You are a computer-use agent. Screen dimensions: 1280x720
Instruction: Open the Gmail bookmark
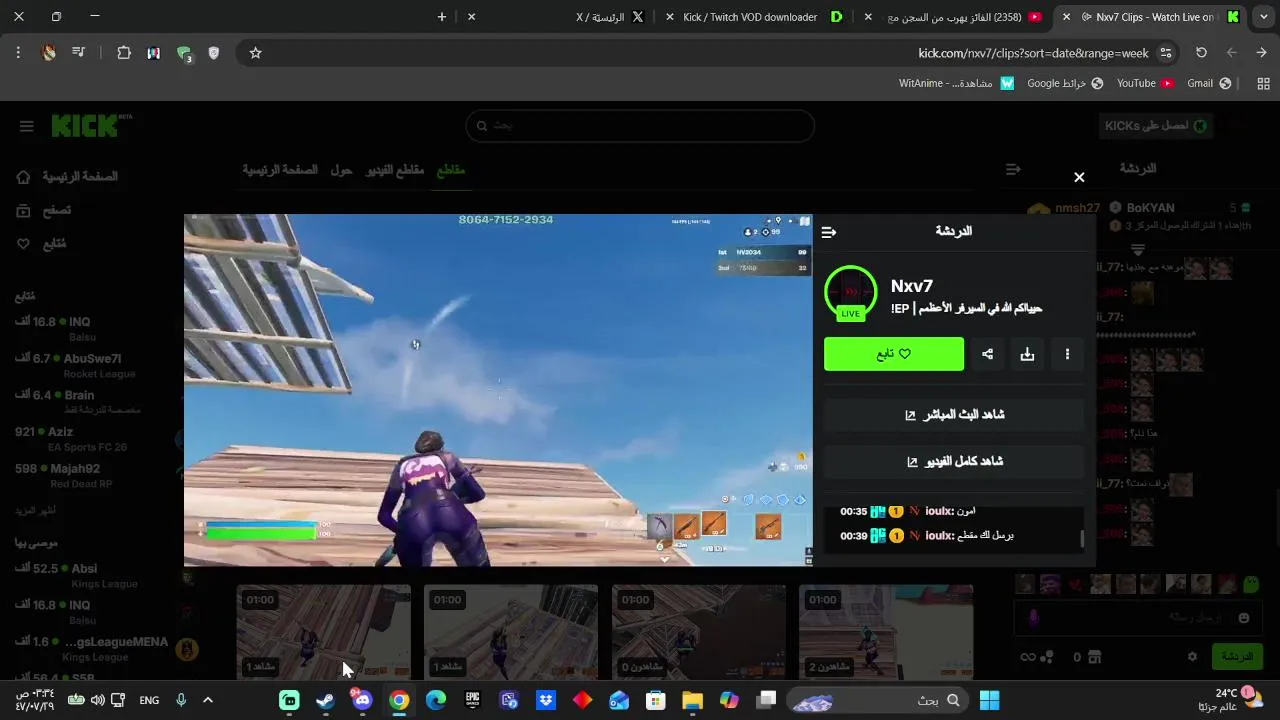coord(1210,83)
